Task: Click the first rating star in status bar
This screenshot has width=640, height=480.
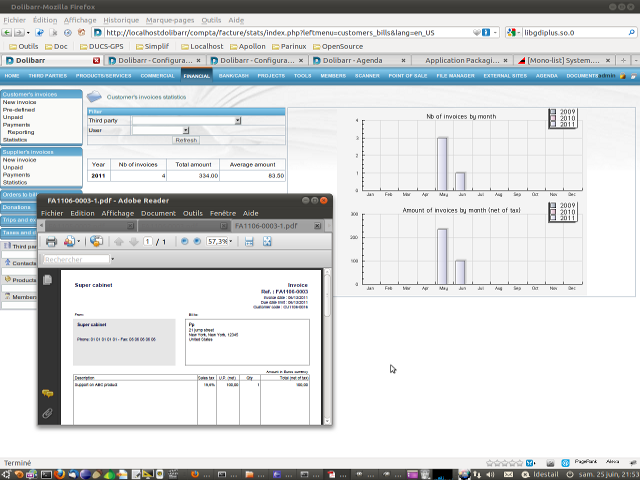Action: pos(489,463)
